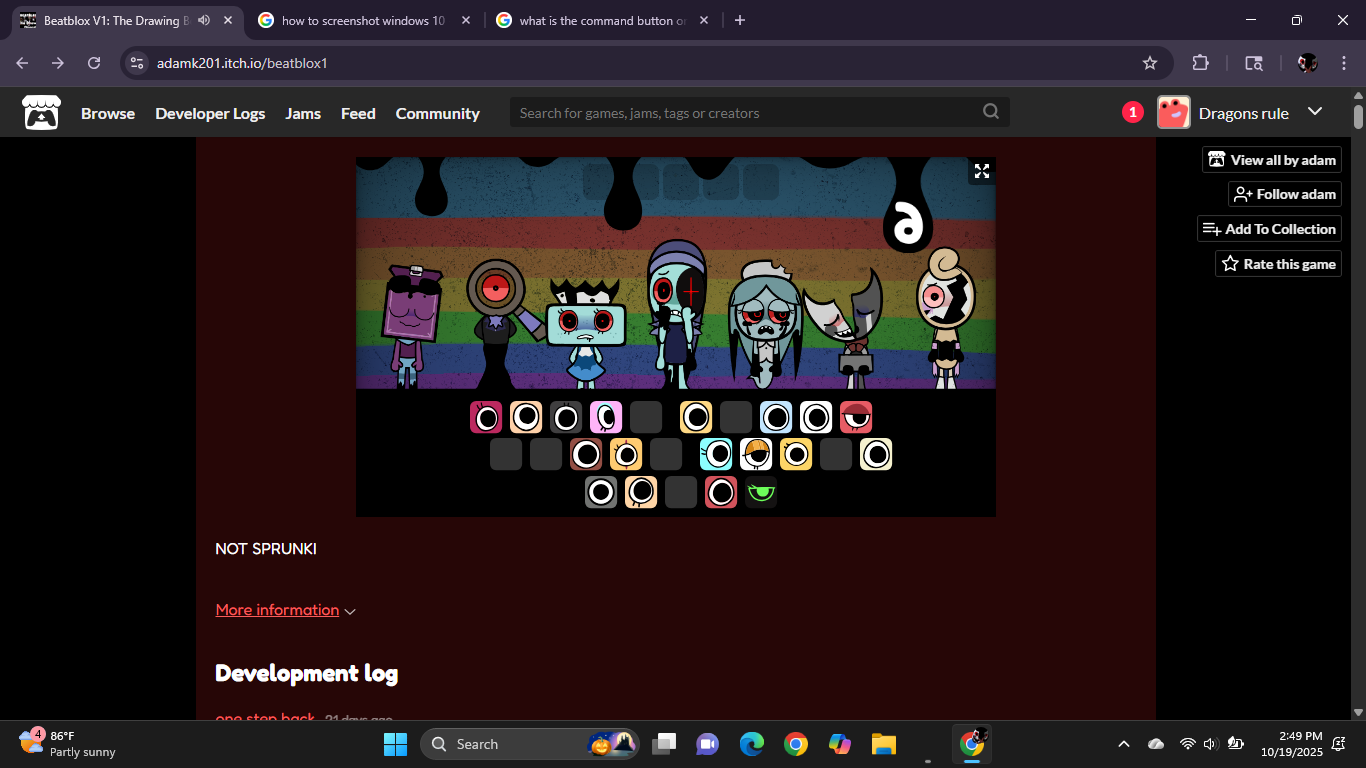Navigate to the Community section
Viewport: 1366px width, 768px height.
coord(438,113)
